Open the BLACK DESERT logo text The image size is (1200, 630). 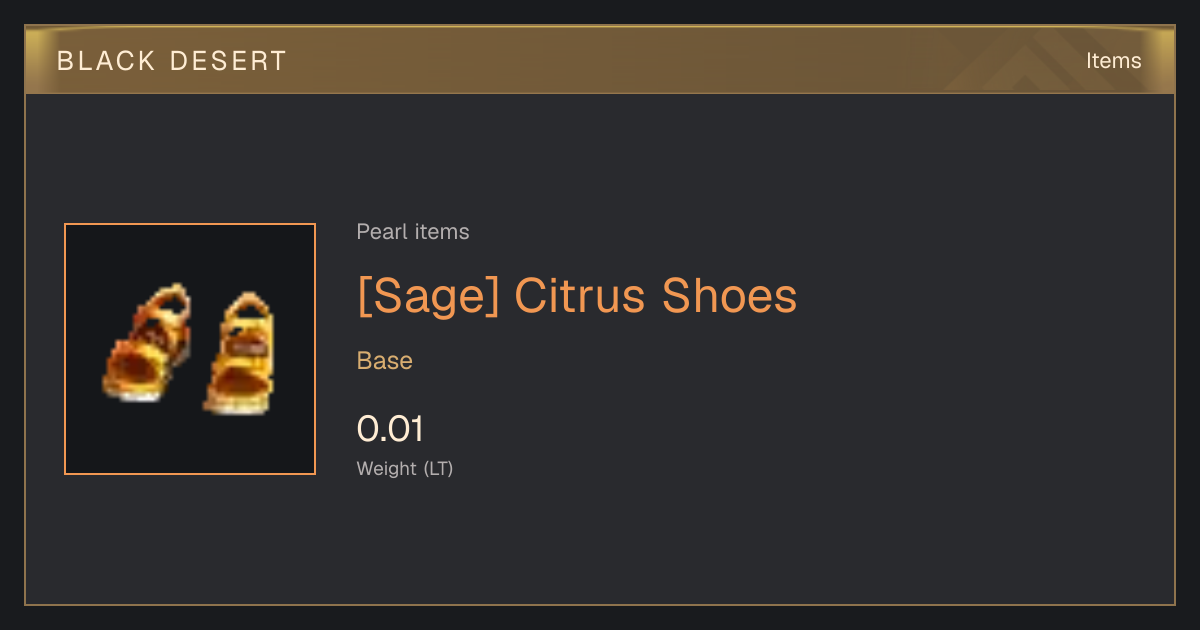[x=172, y=61]
